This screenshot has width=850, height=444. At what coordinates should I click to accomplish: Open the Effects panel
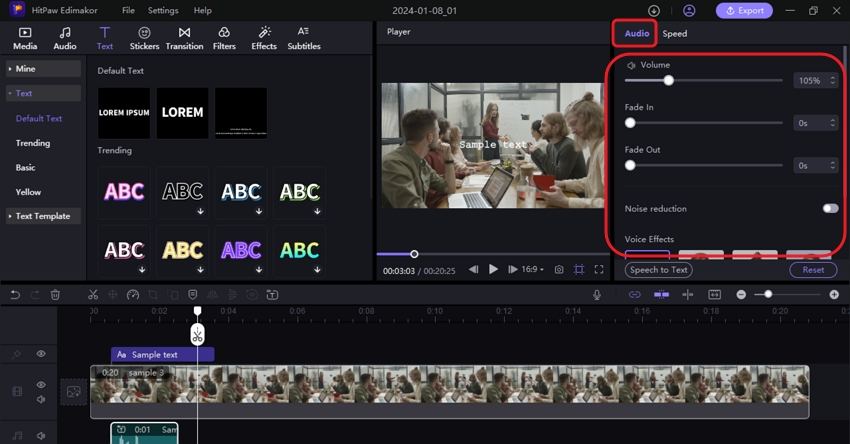click(x=264, y=38)
